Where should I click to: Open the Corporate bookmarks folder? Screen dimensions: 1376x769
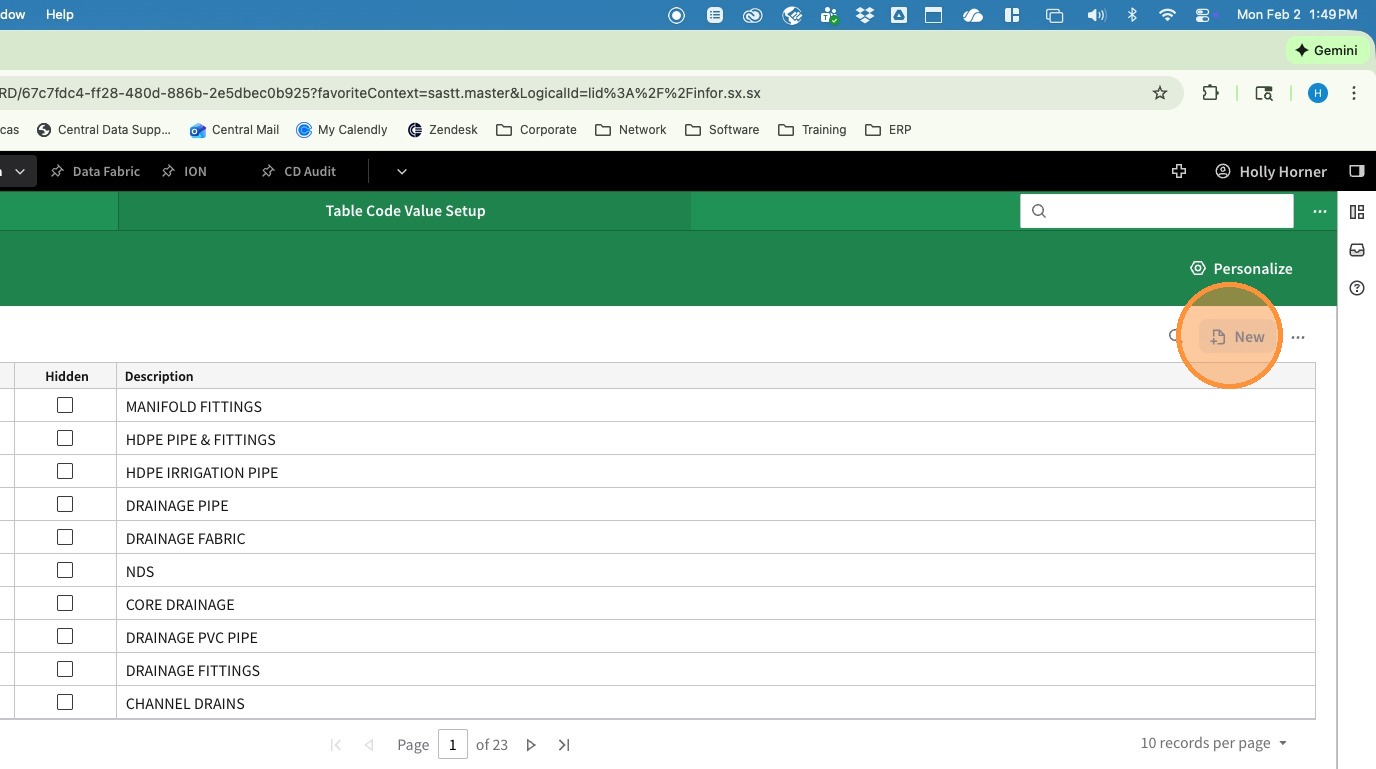(x=537, y=130)
